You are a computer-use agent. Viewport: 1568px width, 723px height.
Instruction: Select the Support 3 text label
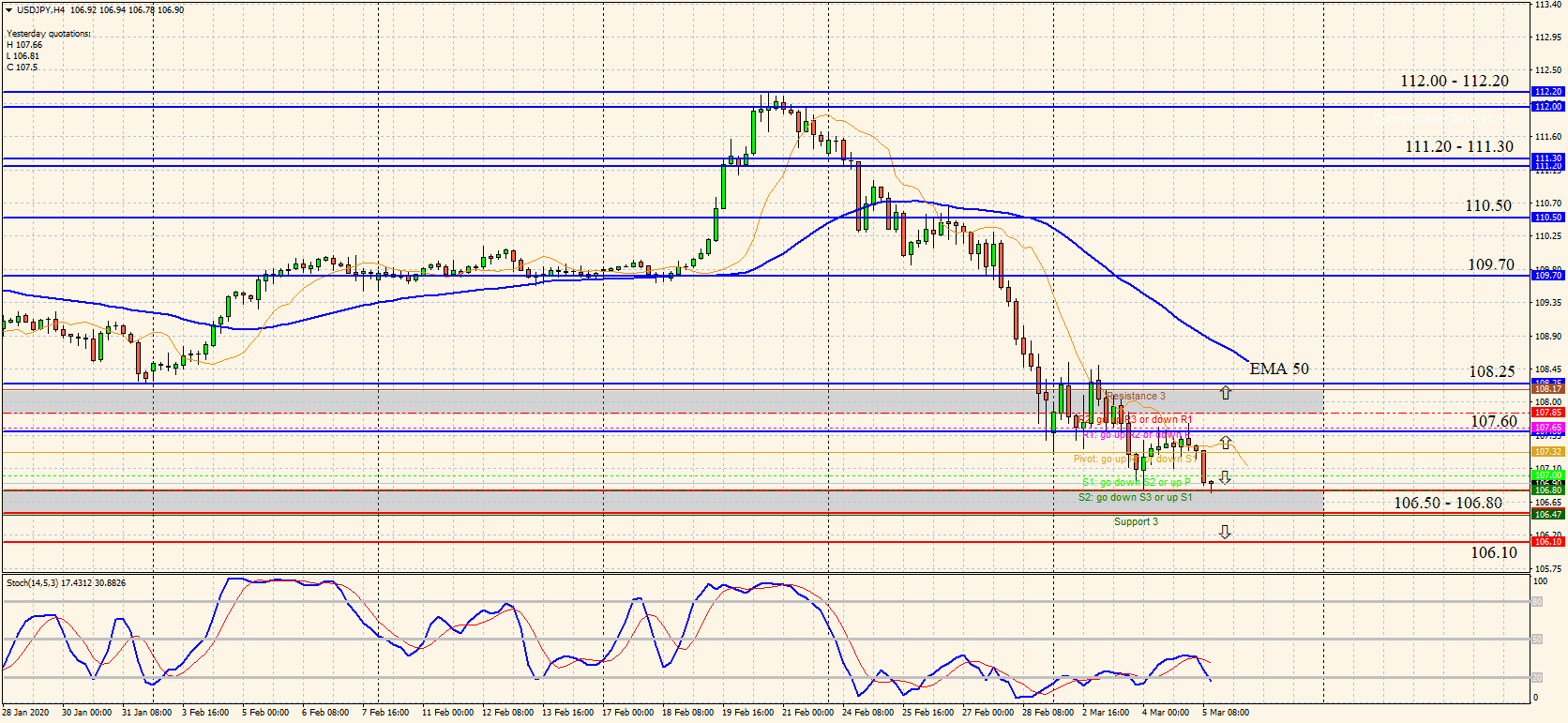(x=1136, y=521)
